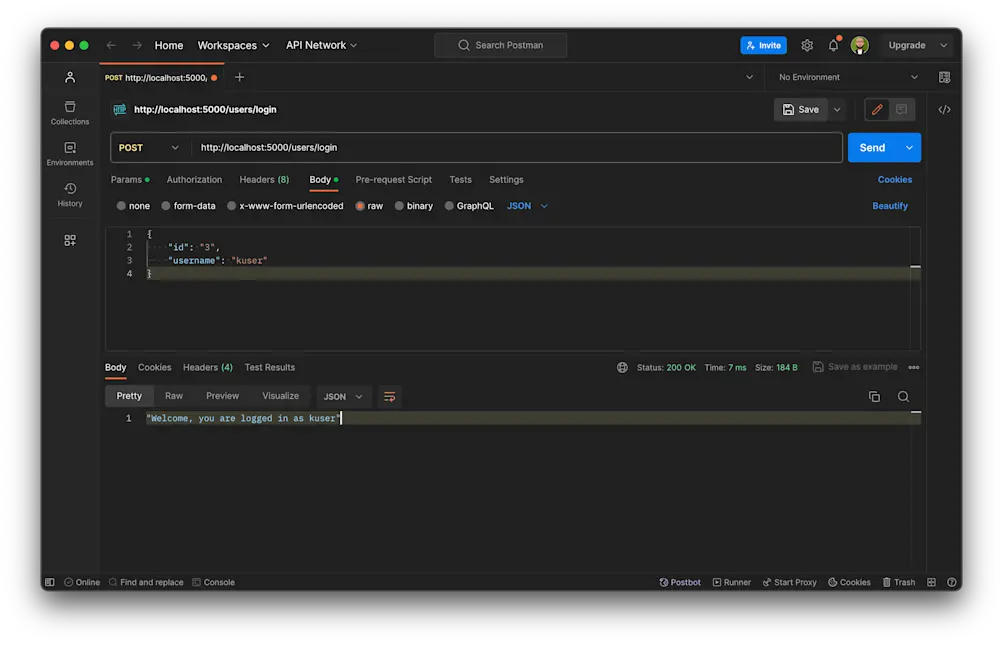
Task: Open the help icon in the status bar
Action: 952,582
